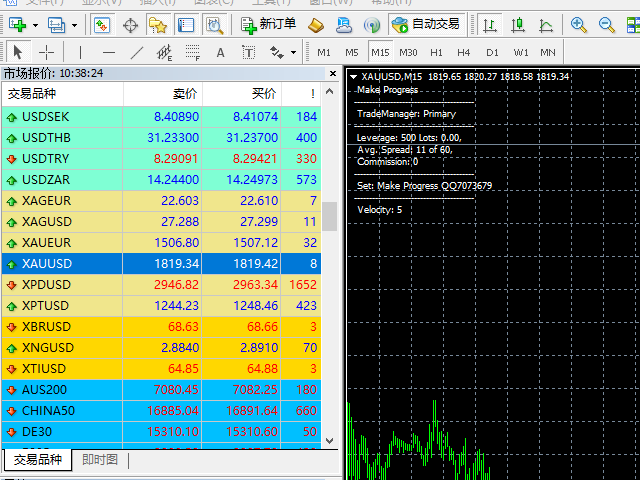The height and width of the screenshot is (480, 640).
Task: Select the horizontal line drawing tool
Action: (x=109, y=52)
